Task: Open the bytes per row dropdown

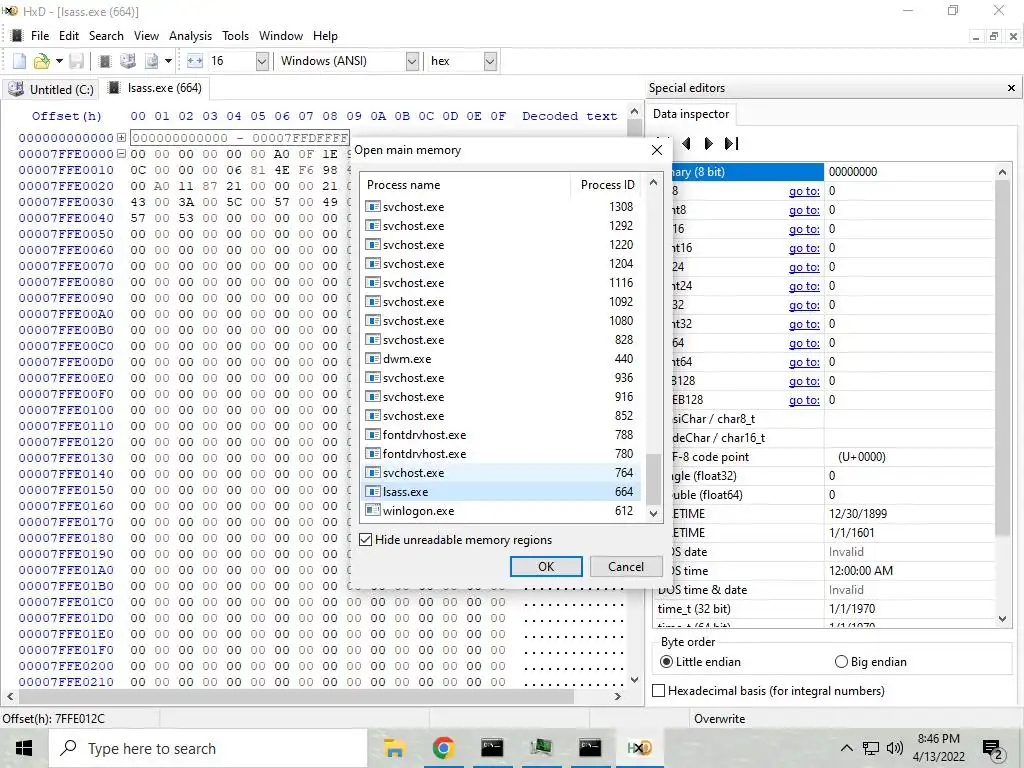Action: [x=262, y=61]
